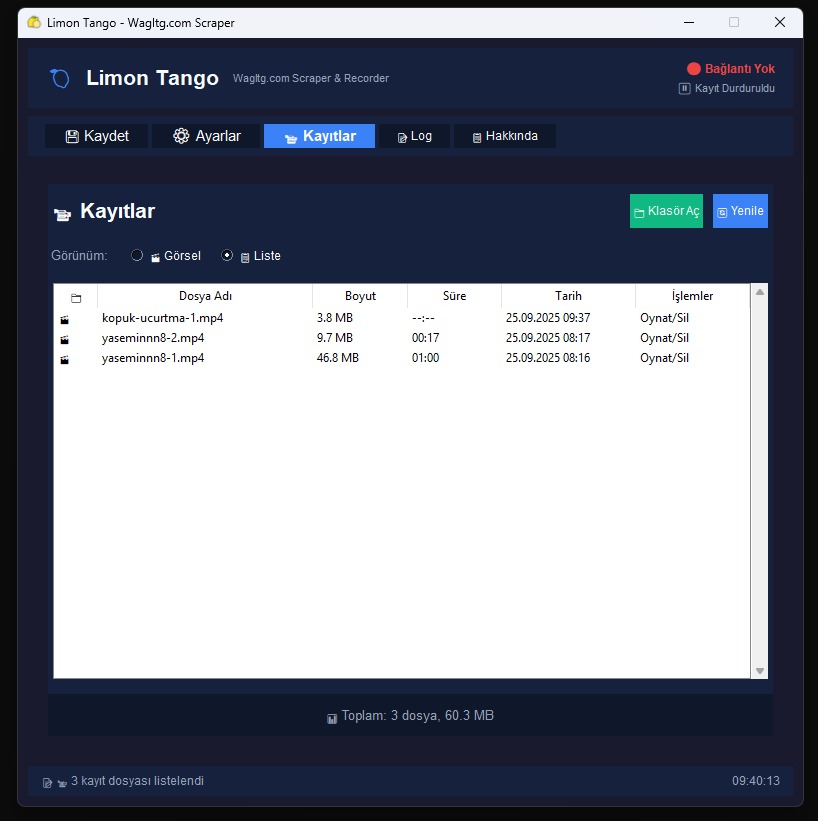Sort by Boyut column header
Viewport: 818px width, 821px height.
point(360,296)
